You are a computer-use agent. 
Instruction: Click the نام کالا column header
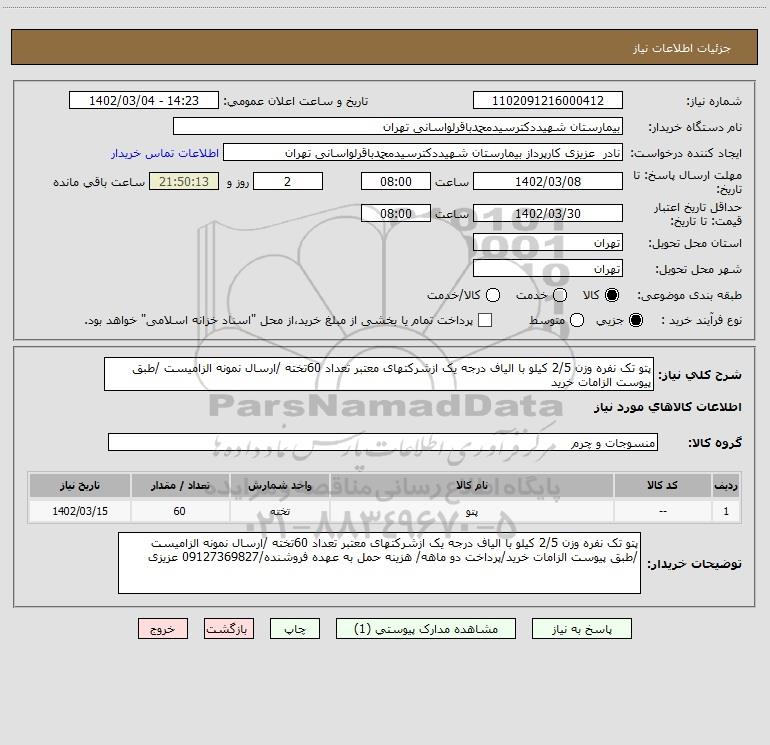tap(472, 486)
